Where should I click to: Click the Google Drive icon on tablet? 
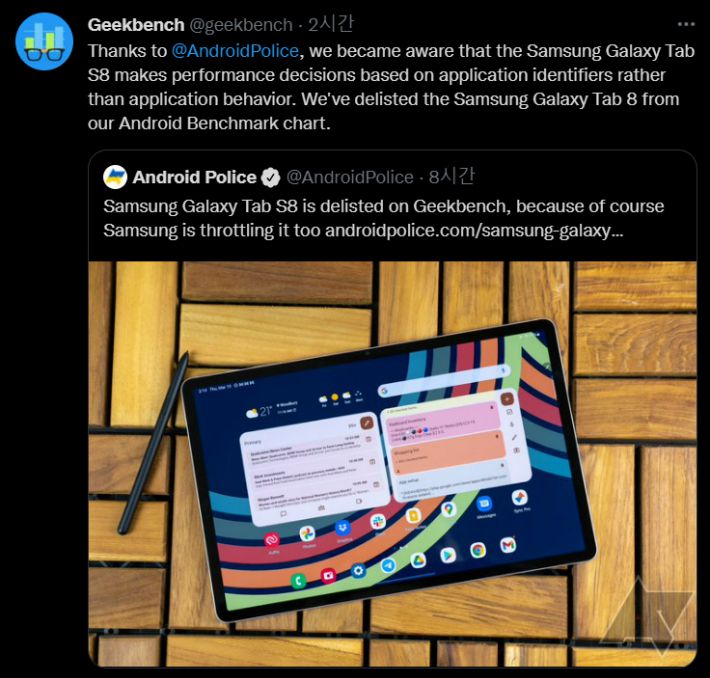[x=417, y=560]
